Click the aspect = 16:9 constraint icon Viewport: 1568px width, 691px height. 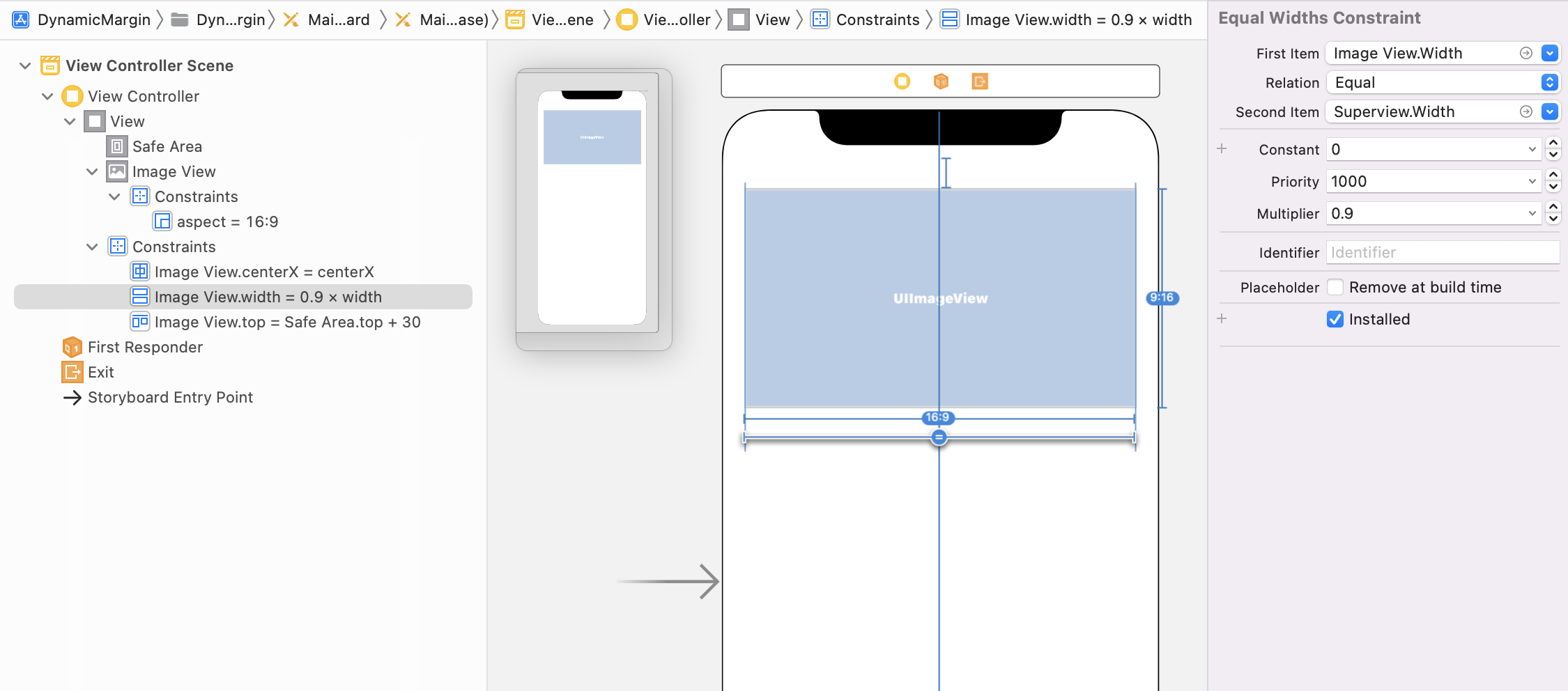click(x=162, y=222)
